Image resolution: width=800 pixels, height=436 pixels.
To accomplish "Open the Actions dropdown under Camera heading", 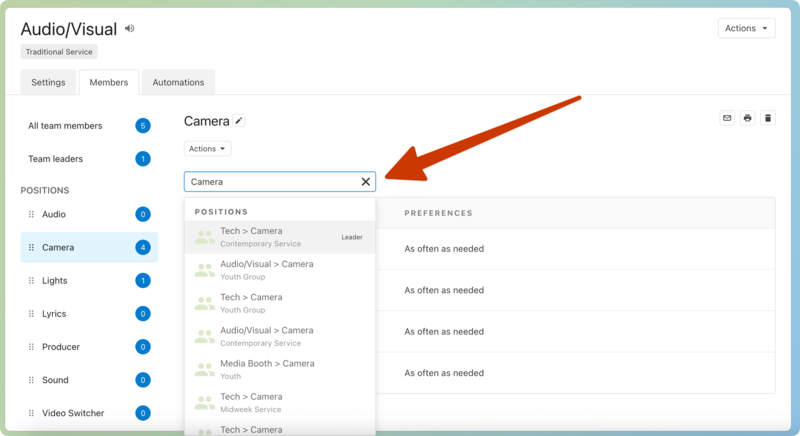I will coord(207,148).
